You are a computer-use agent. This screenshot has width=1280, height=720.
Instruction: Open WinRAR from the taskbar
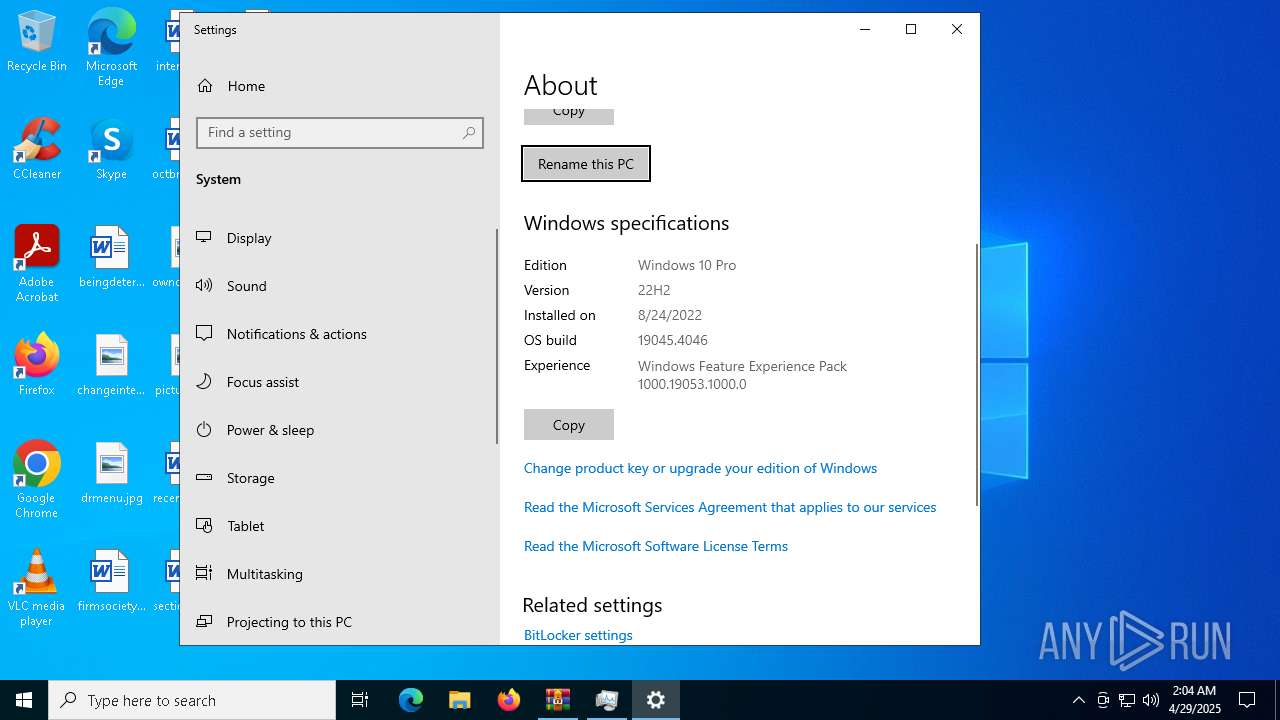tap(557, 700)
